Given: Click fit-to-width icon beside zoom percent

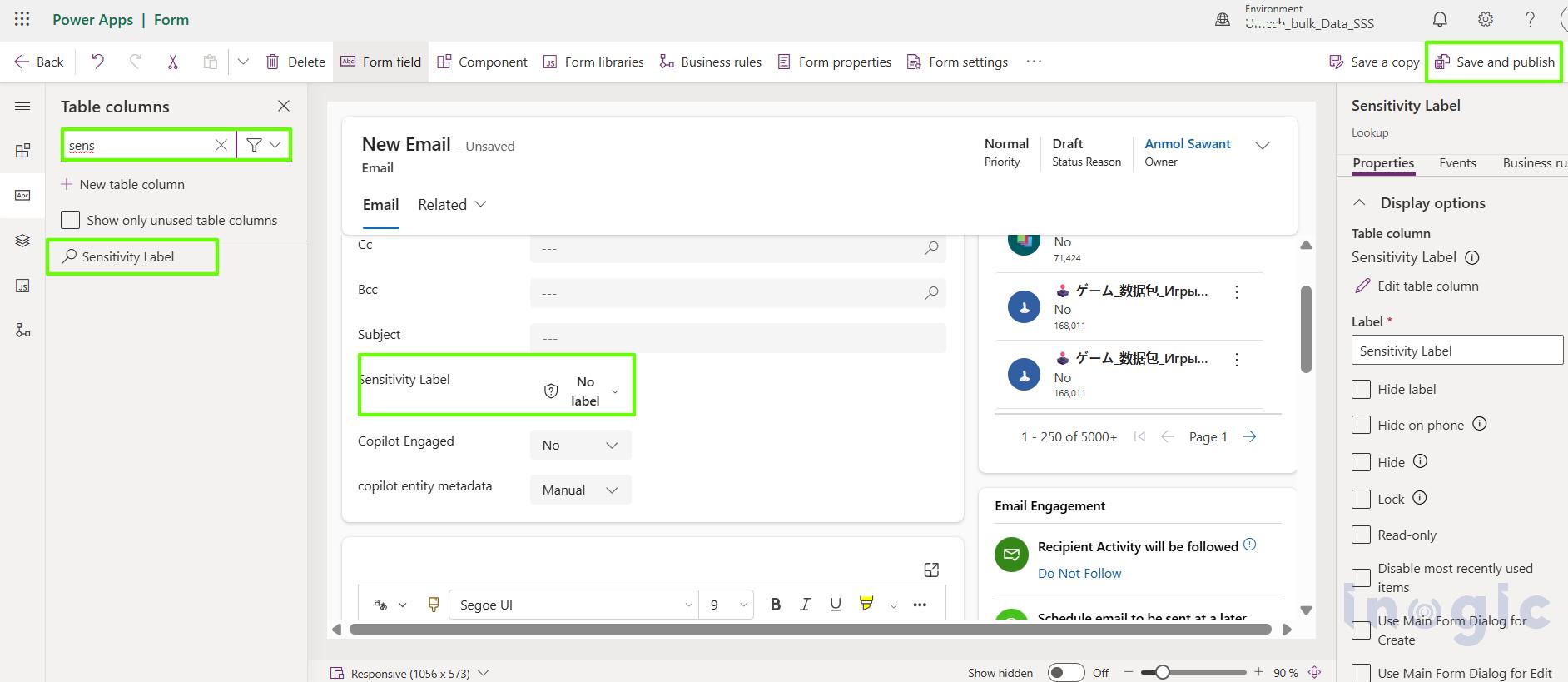Looking at the screenshot, I should (x=1315, y=672).
